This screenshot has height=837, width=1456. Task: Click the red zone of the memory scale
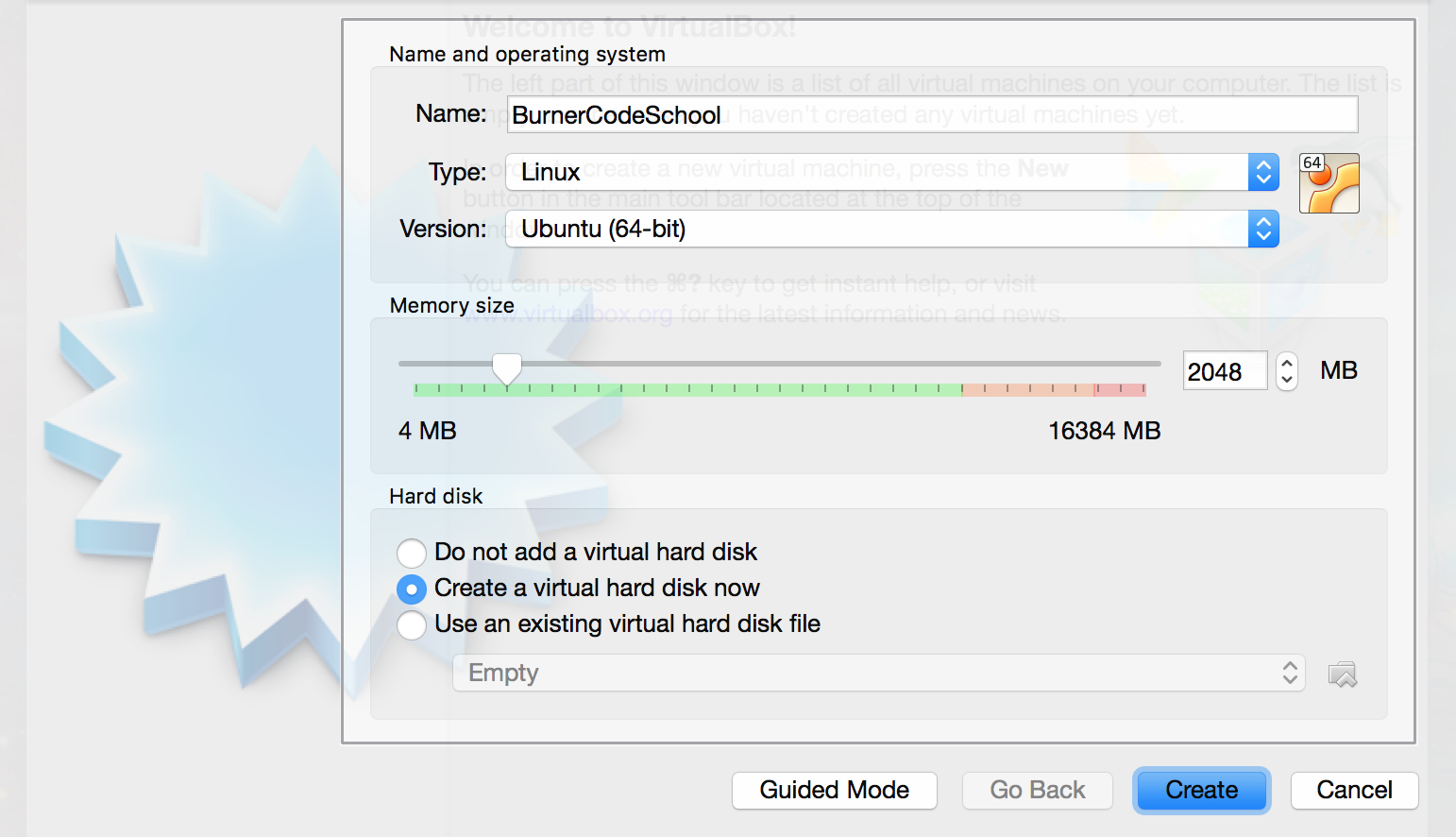click(x=1120, y=389)
